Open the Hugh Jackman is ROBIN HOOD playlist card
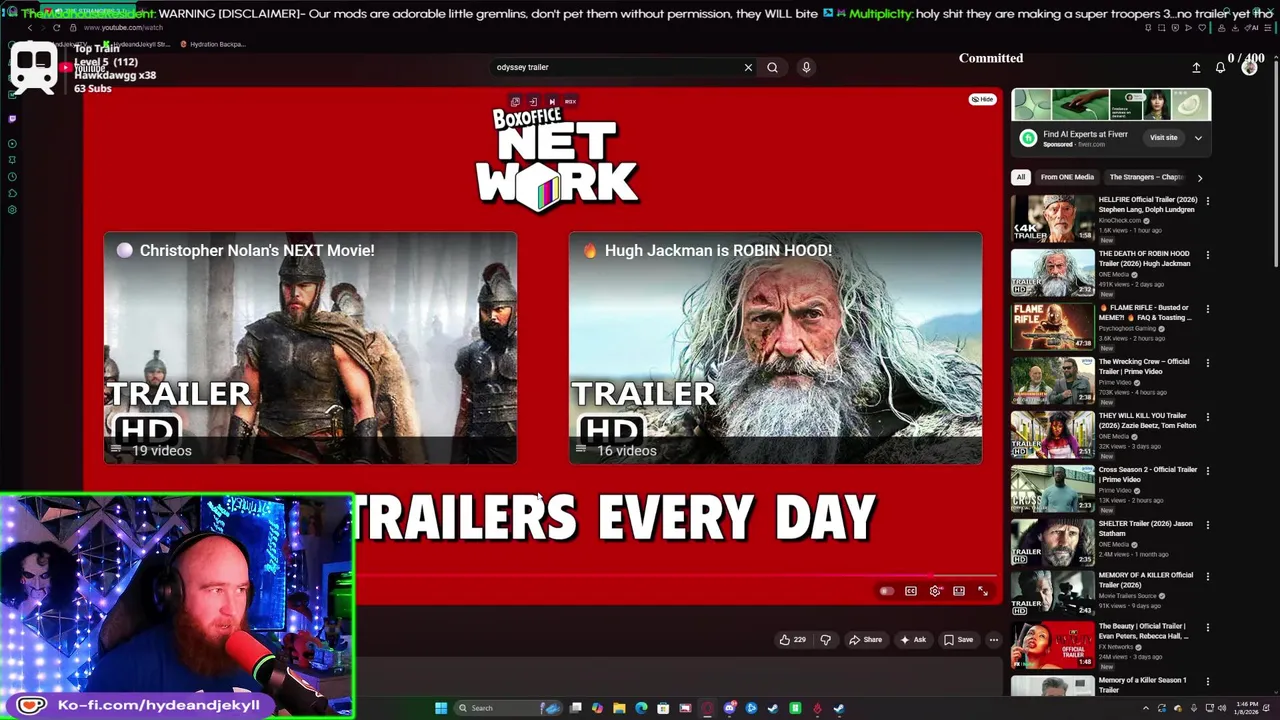 coord(775,348)
